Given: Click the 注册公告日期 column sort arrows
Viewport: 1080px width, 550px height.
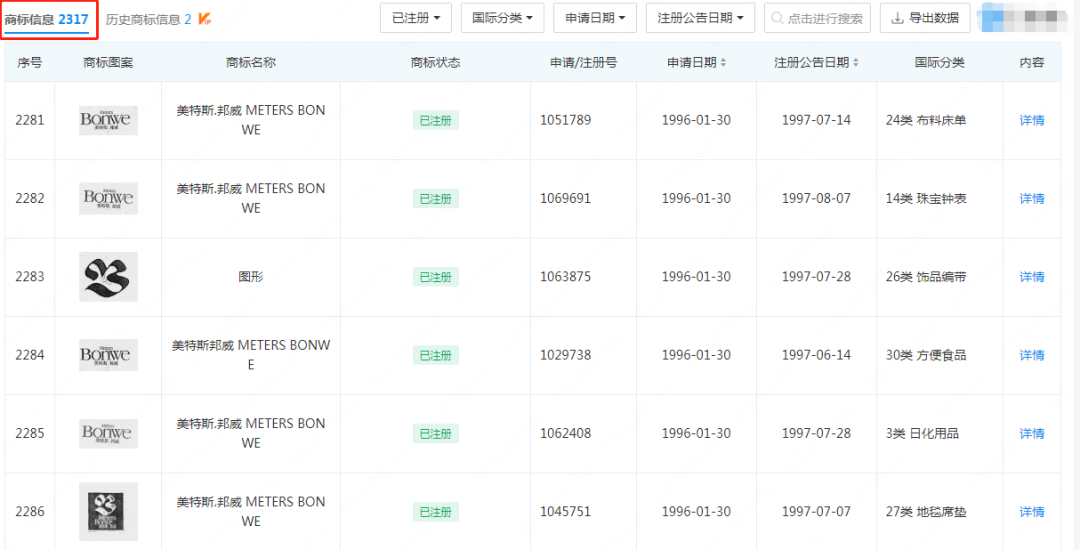Looking at the screenshot, I should point(857,63).
